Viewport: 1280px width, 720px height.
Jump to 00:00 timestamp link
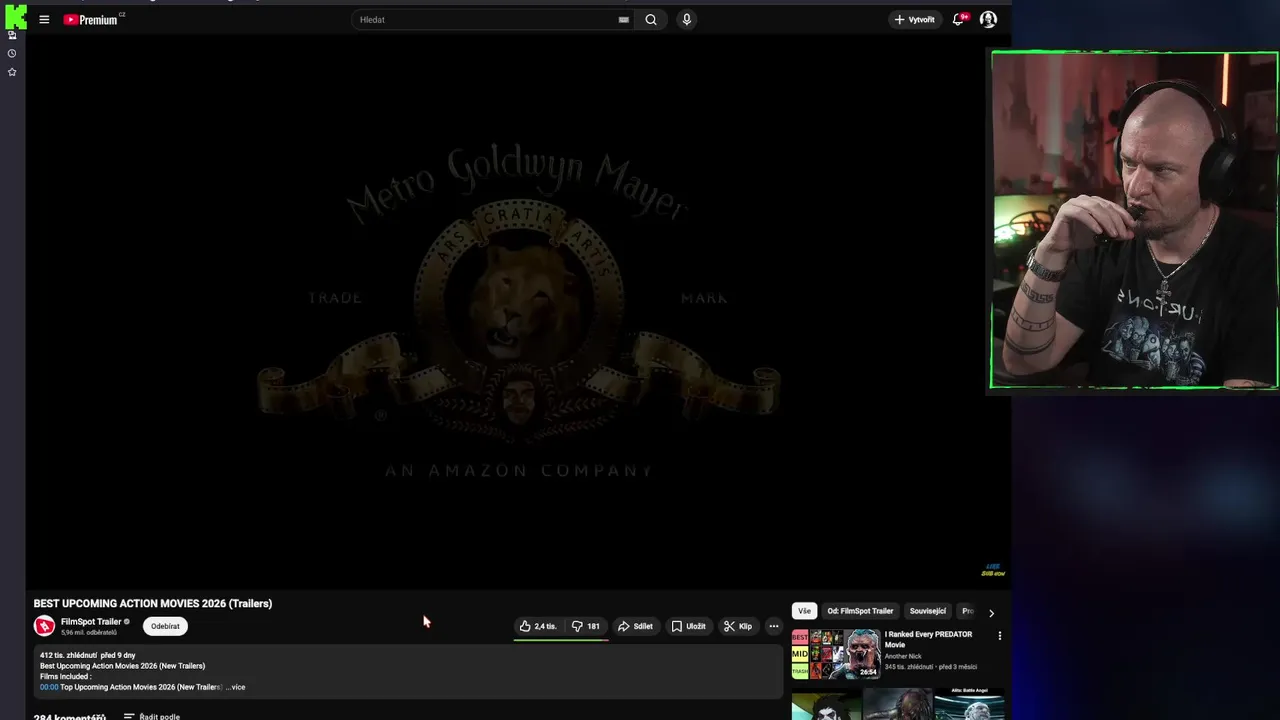pyautogui.click(x=49, y=687)
